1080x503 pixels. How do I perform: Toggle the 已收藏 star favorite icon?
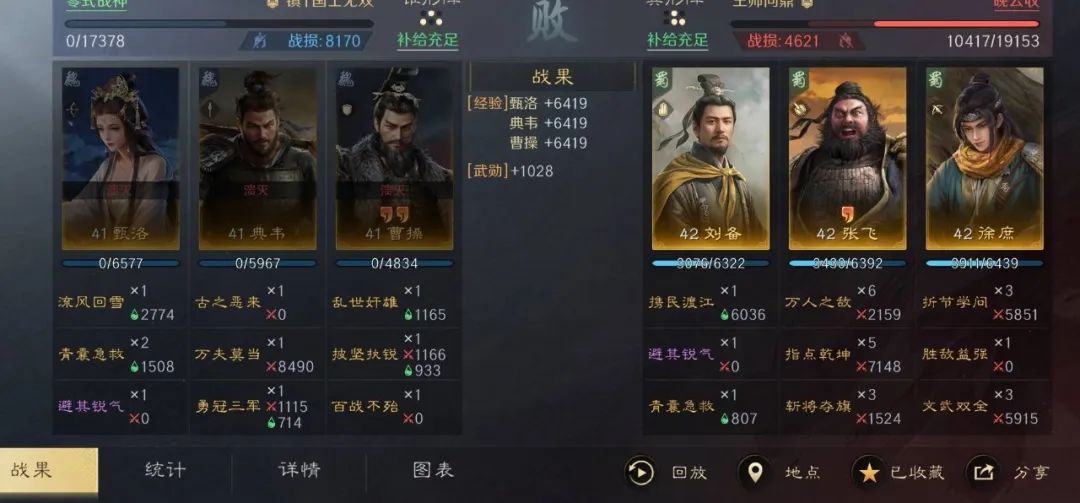[x=869, y=473]
